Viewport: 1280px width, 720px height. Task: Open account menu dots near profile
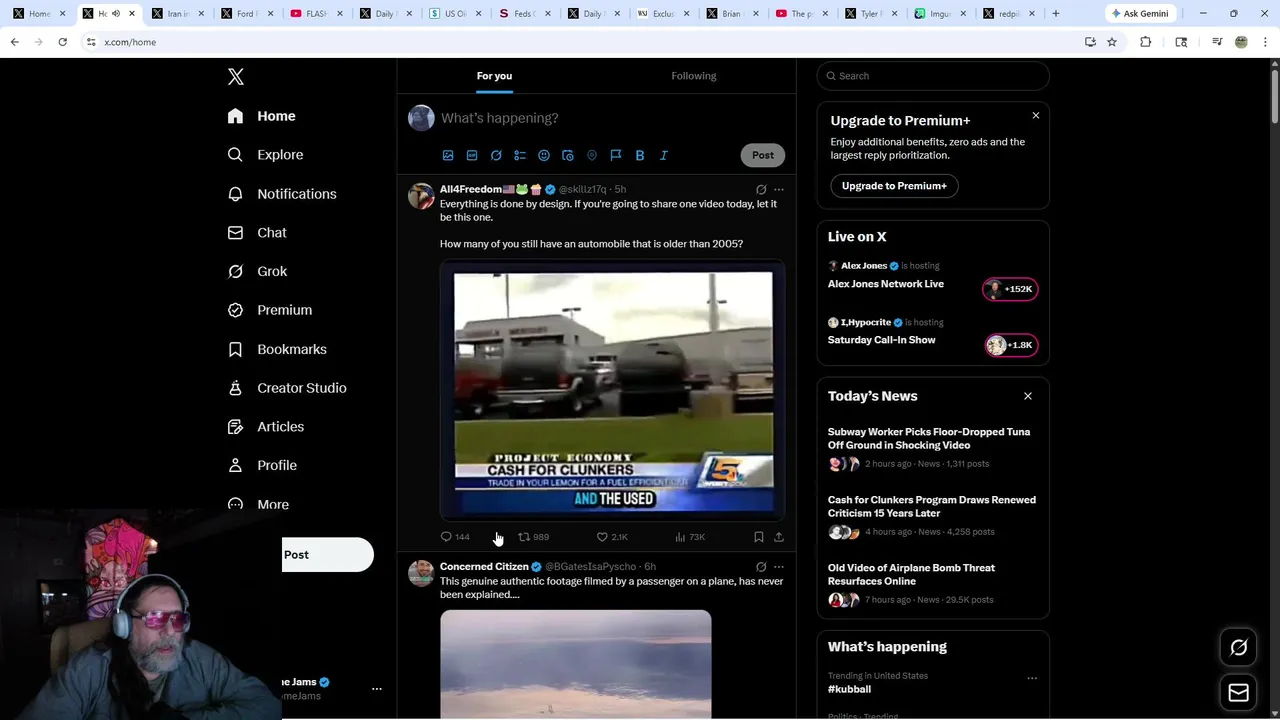[377, 689]
